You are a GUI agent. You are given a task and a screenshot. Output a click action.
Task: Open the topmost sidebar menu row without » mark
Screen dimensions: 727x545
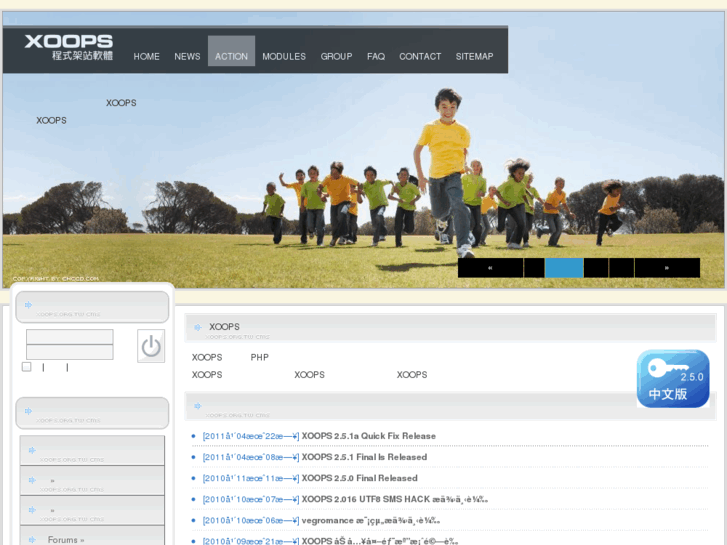[x=92, y=450]
